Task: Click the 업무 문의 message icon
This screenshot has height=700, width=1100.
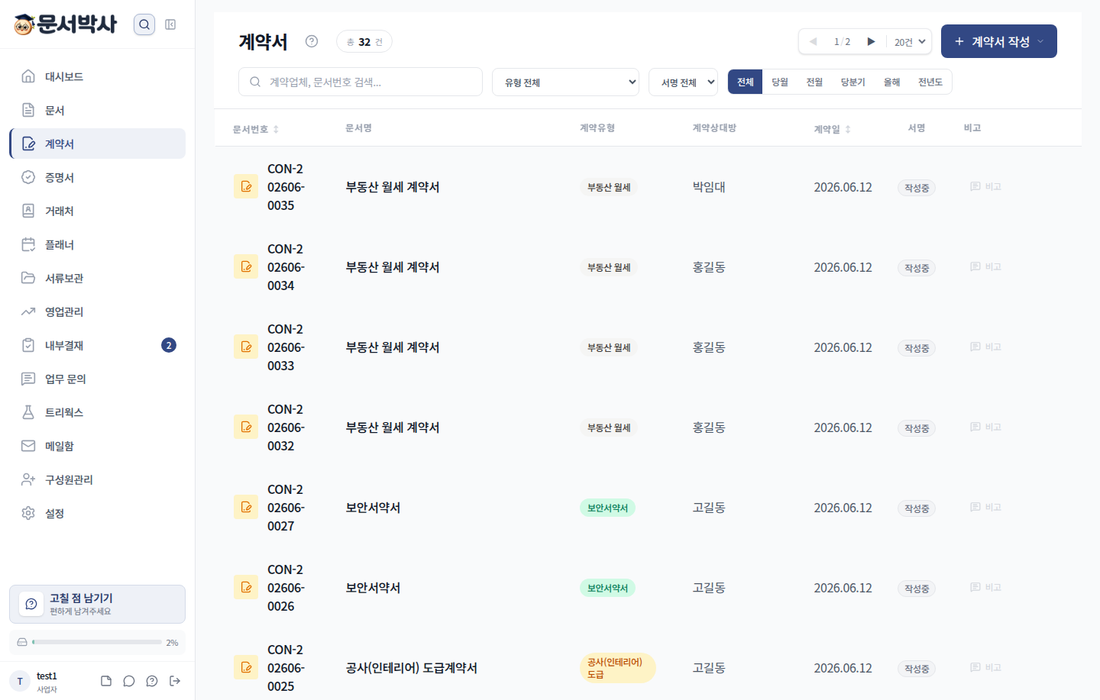Action: pos(28,379)
